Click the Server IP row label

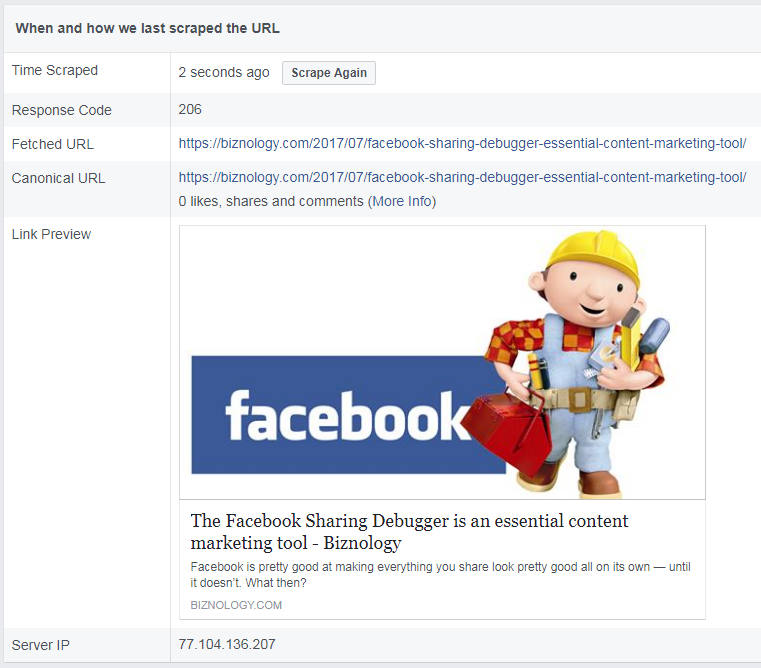41,644
